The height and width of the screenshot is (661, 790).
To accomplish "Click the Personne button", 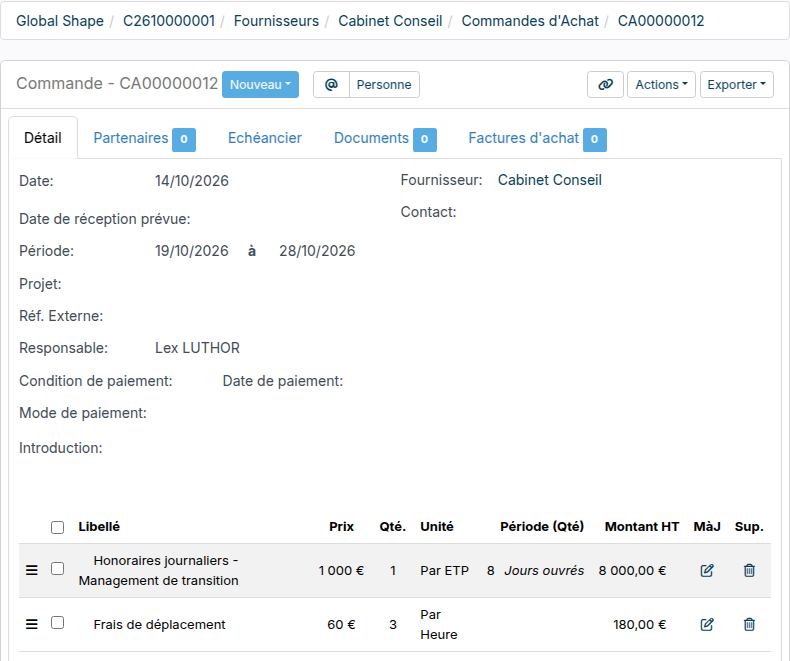I will 384,85.
